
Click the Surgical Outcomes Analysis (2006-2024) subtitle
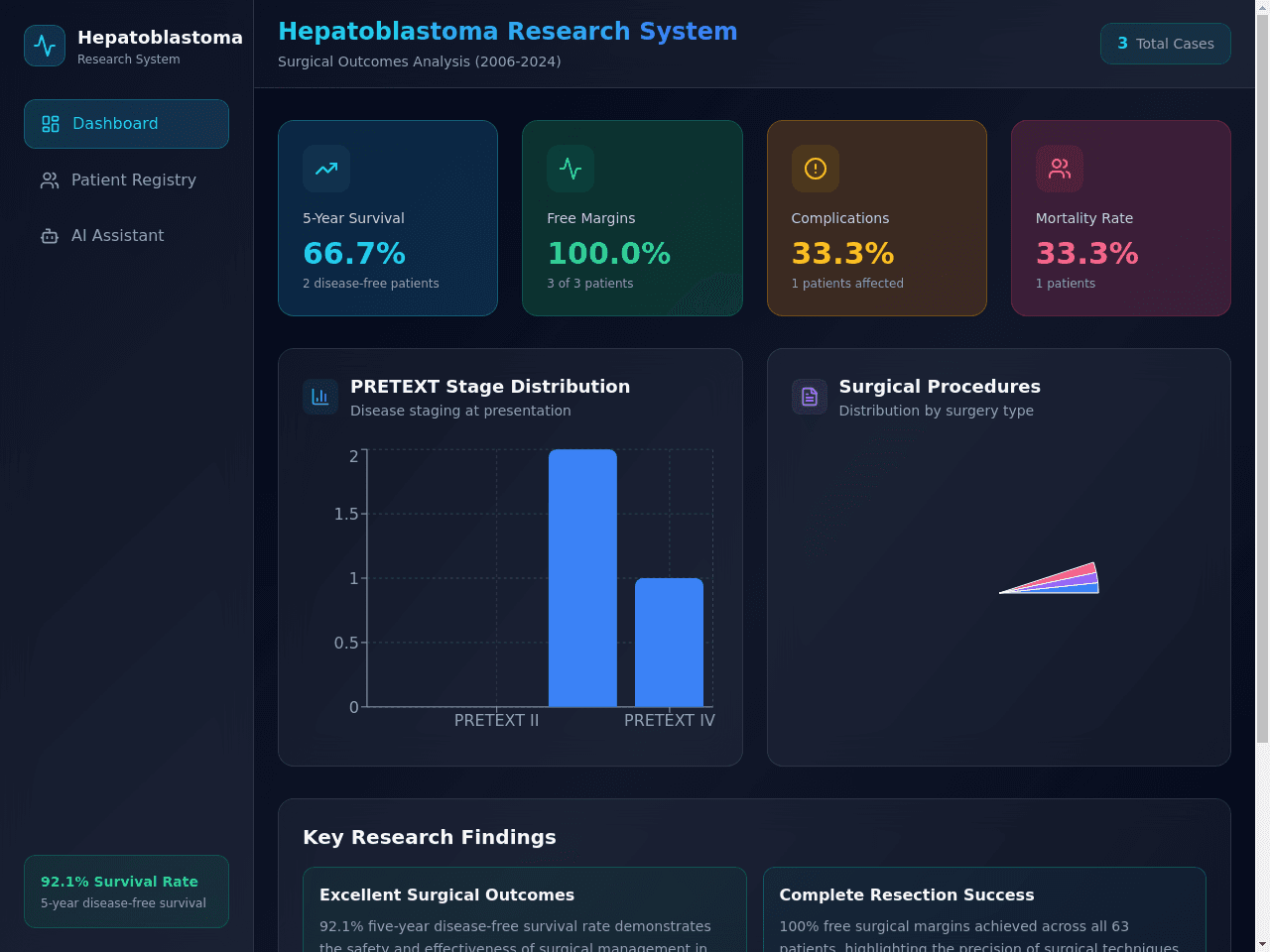pyautogui.click(x=419, y=61)
